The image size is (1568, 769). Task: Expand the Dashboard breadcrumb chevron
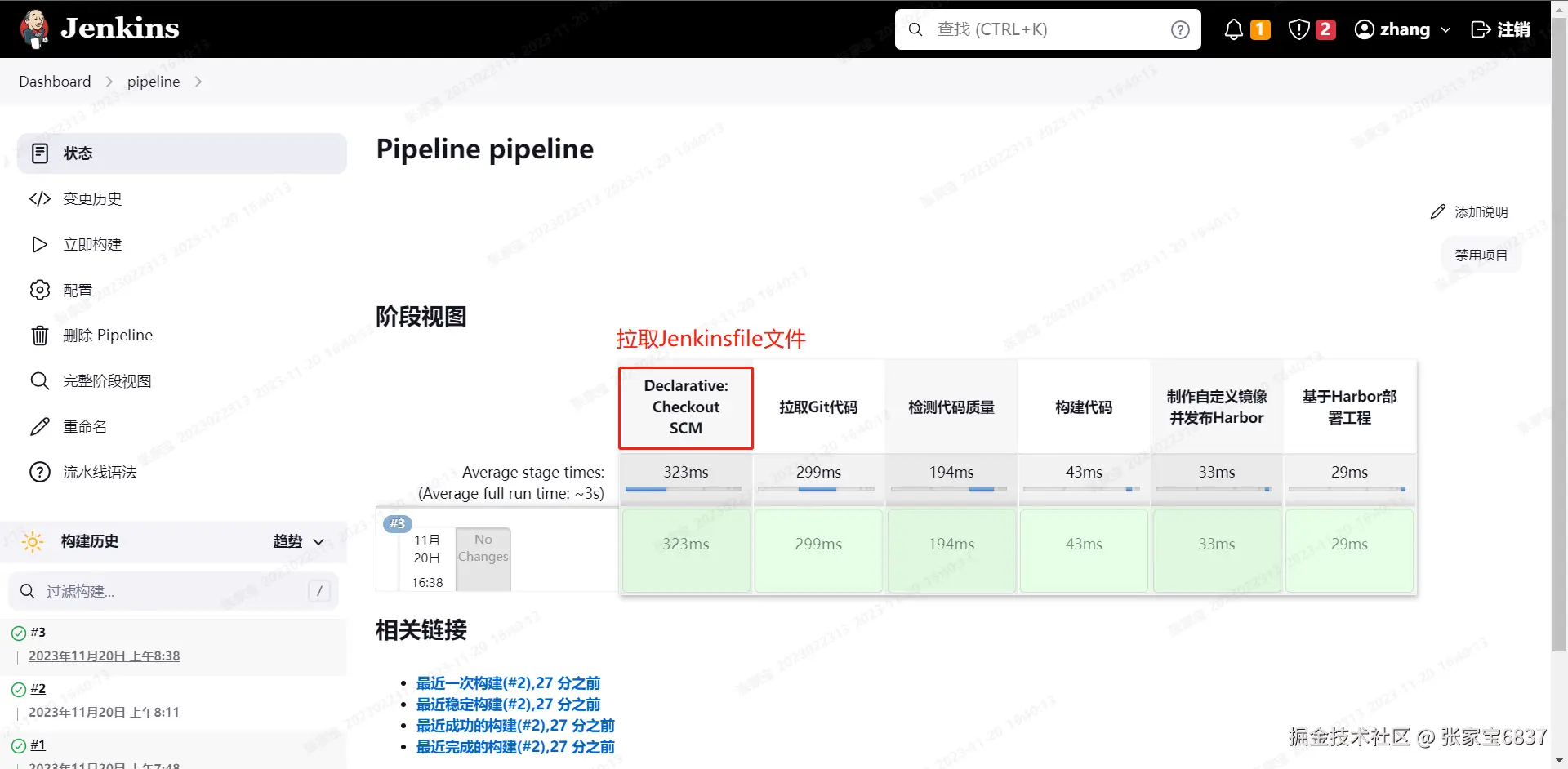click(109, 82)
